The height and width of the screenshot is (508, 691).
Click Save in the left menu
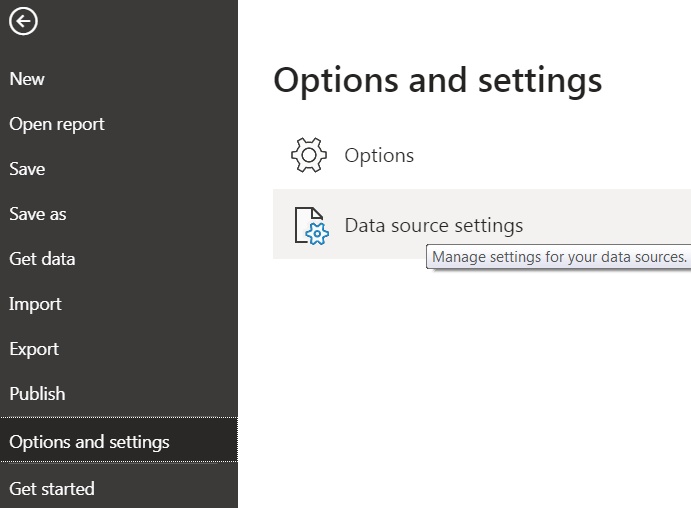27,169
